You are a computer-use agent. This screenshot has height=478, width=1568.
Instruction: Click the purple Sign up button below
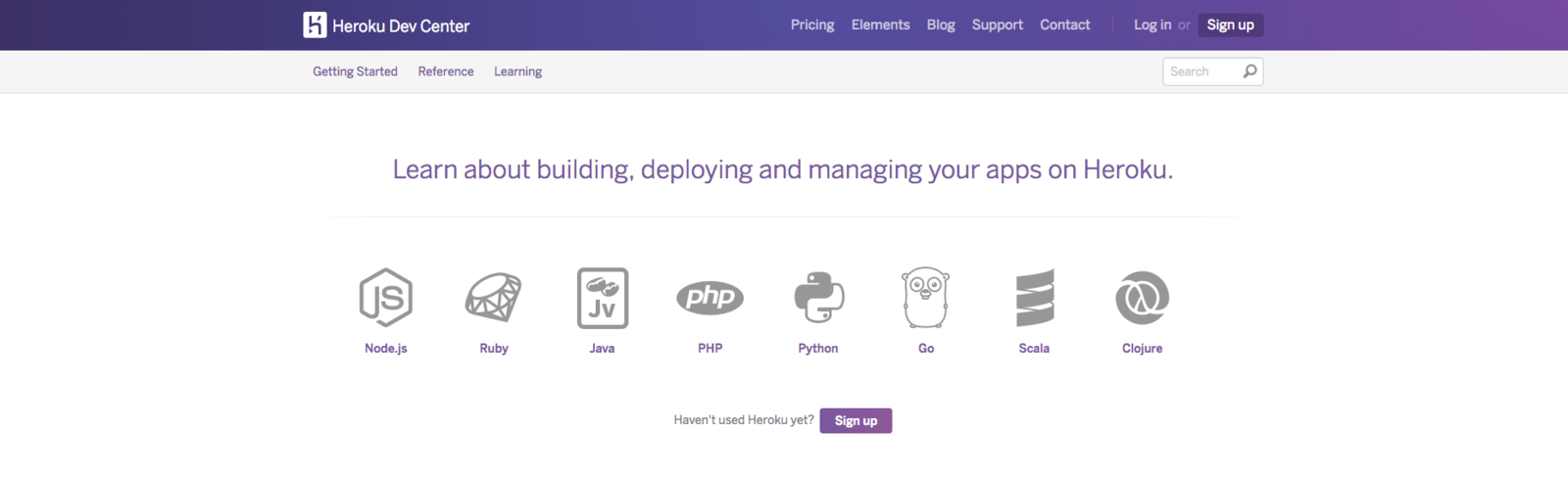click(856, 420)
